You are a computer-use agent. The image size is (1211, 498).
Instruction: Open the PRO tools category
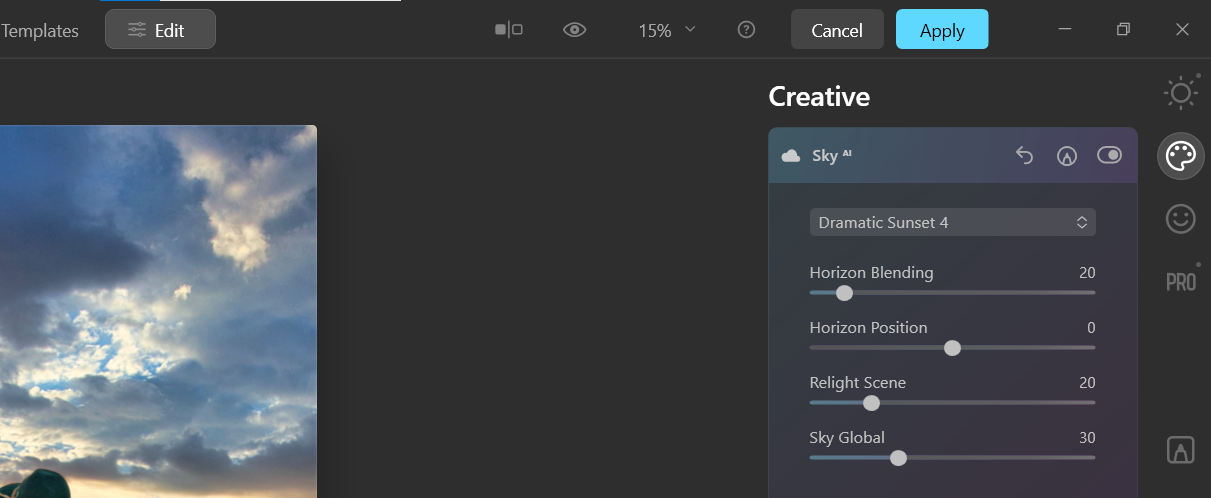(x=1180, y=282)
